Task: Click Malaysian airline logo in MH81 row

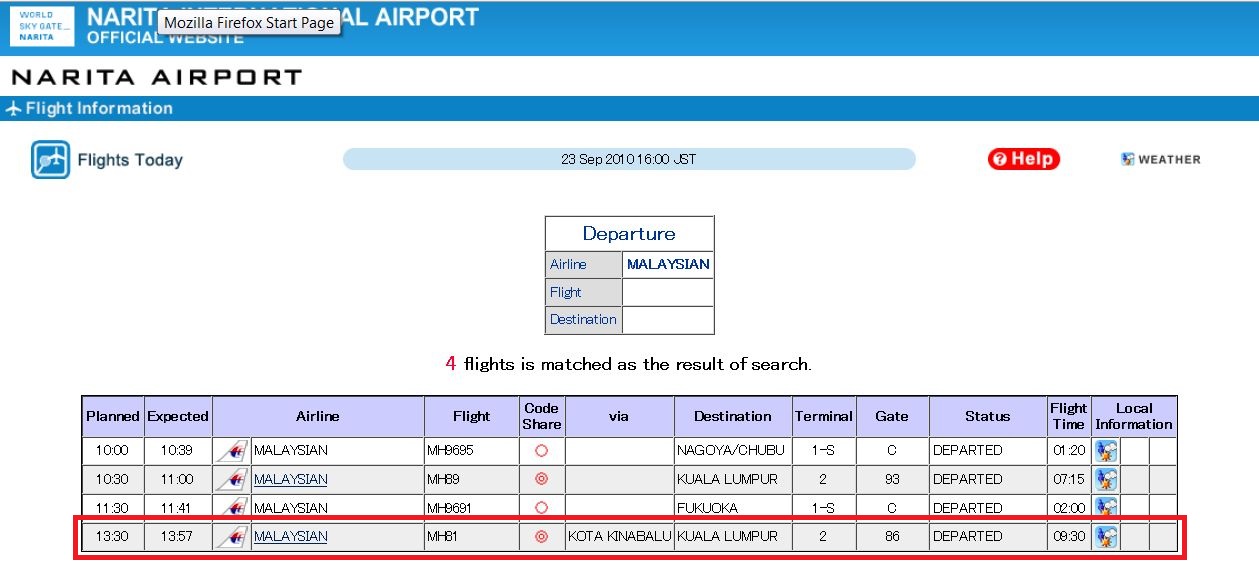Action: pos(232,537)
